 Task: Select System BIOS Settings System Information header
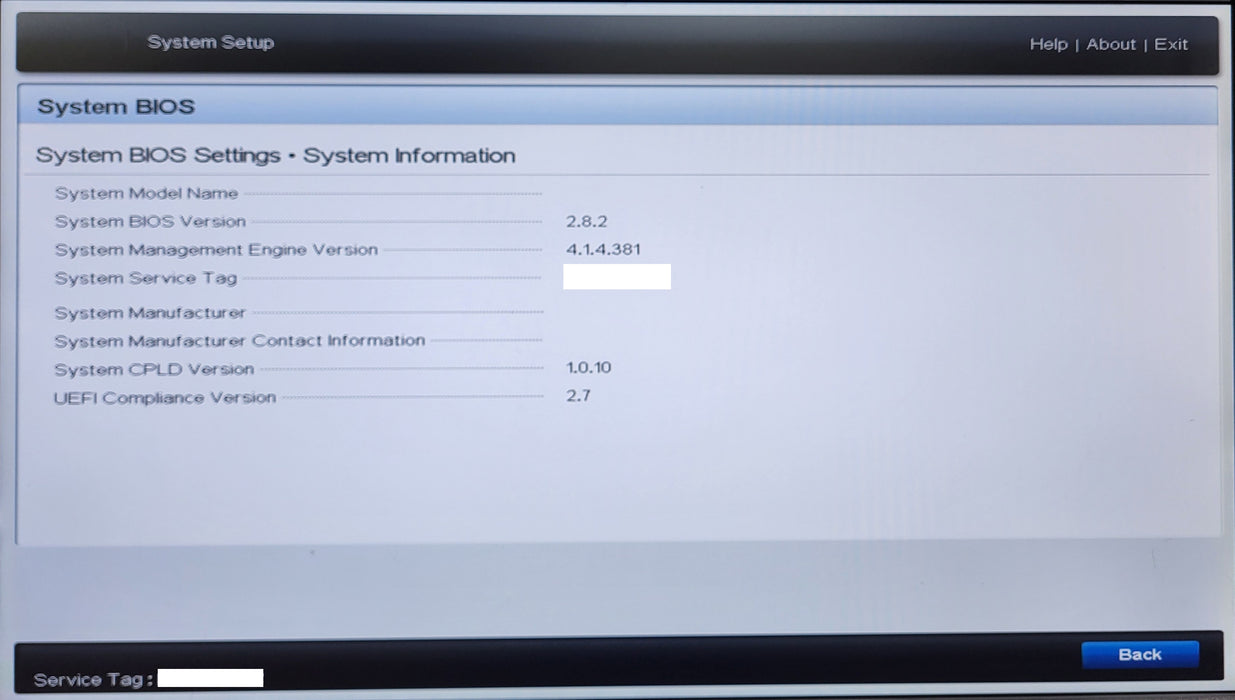pyautogui.click(x=275, y=156)
